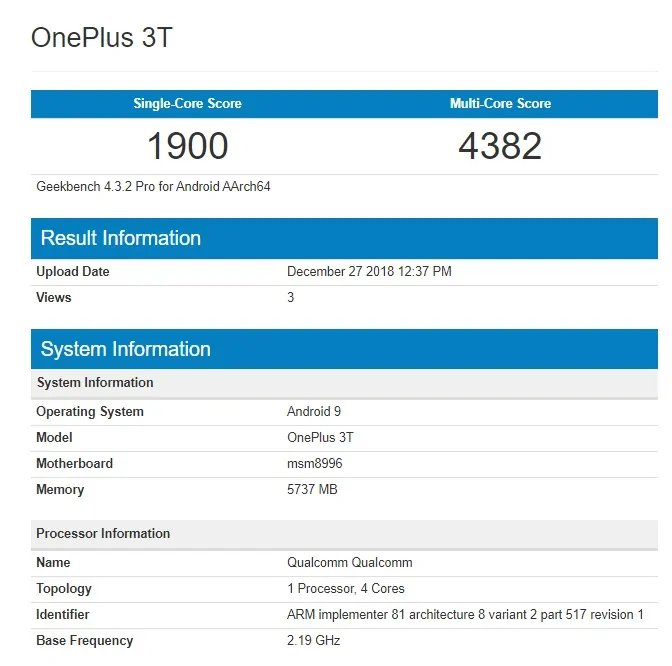Click the December 27 2018 upload timestamp
The width and height of the screenshot is (672, 666).
tap(369, 272)
